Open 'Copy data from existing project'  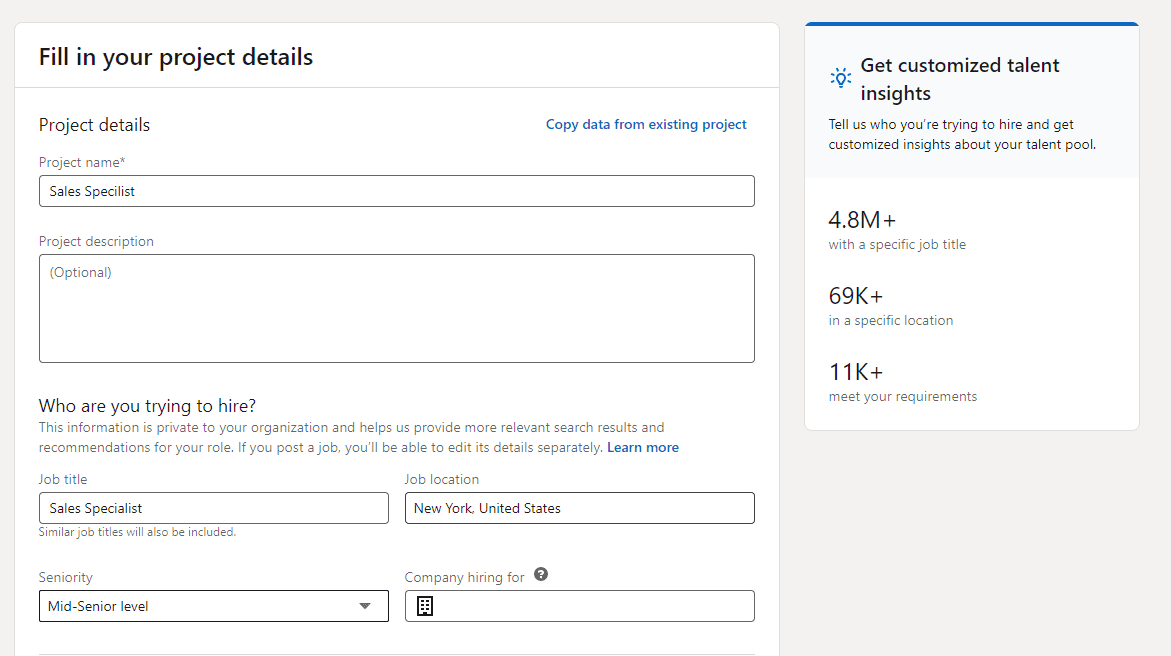coord(646,125)
